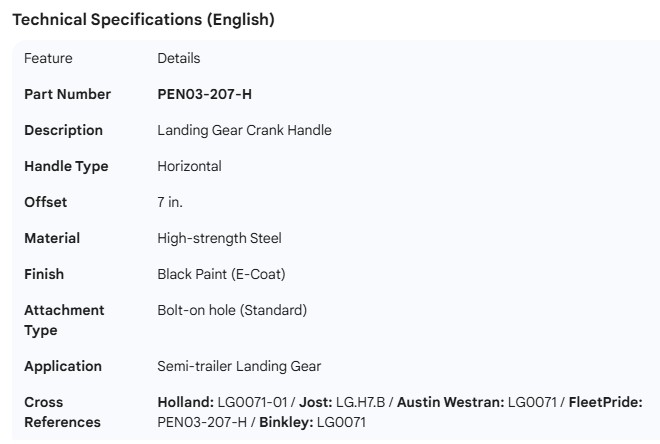Click the 7 in. offset value
This screenshot has height=444, width=660.
[170, 202]
